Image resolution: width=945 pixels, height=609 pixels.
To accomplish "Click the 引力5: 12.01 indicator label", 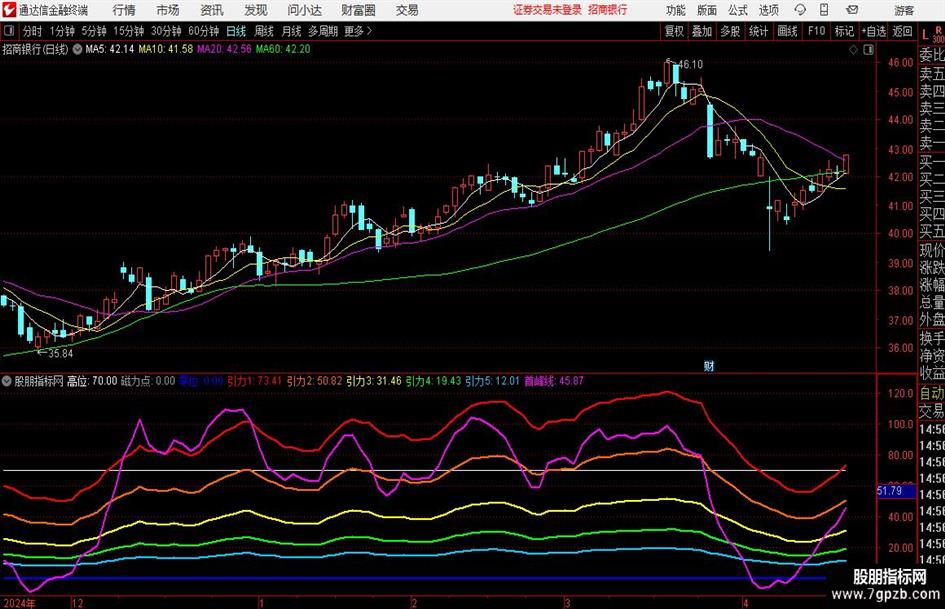I will (x=492, y=381).
